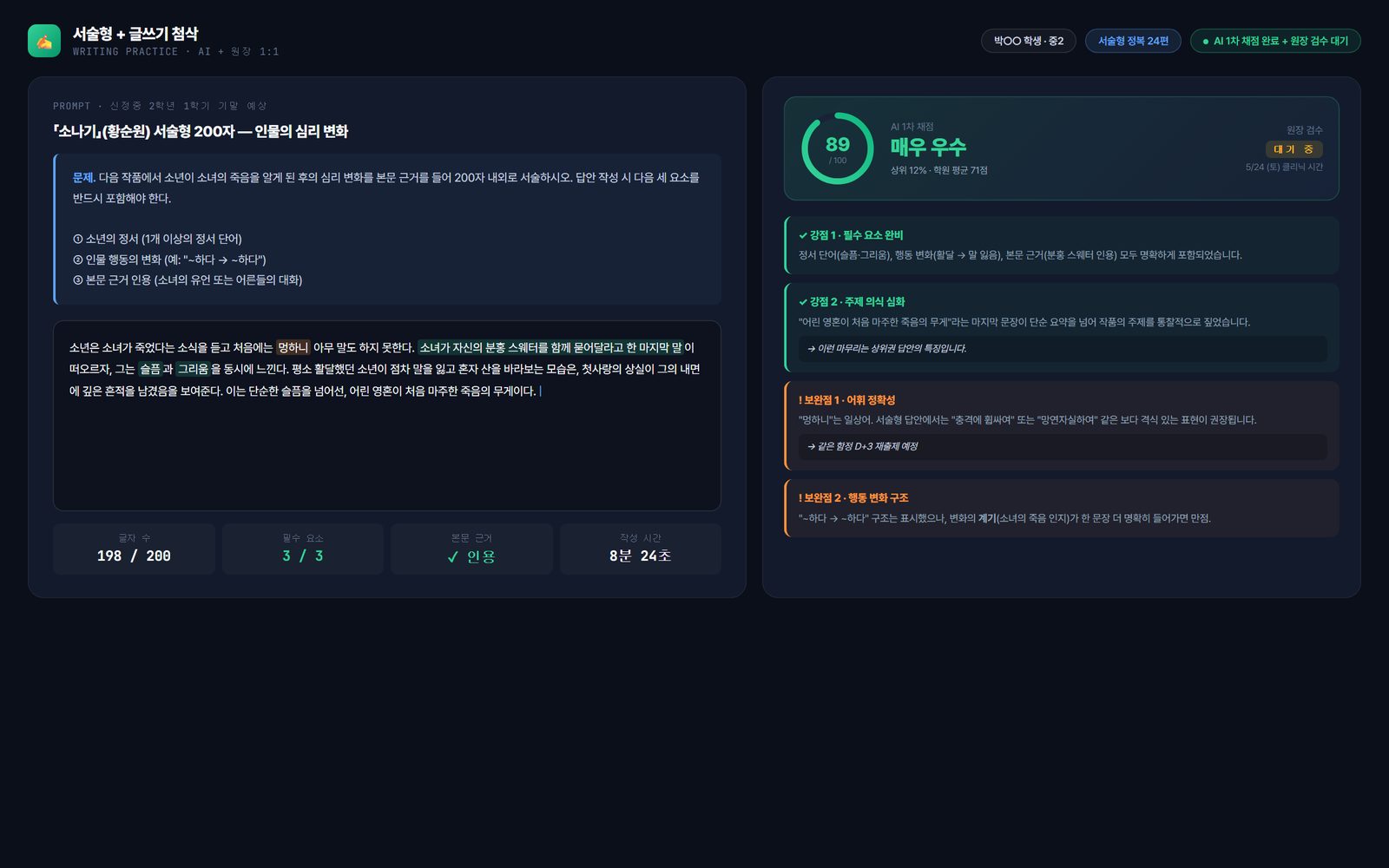Click the 본문 근거 인용 check indicator

click(471, 549)
